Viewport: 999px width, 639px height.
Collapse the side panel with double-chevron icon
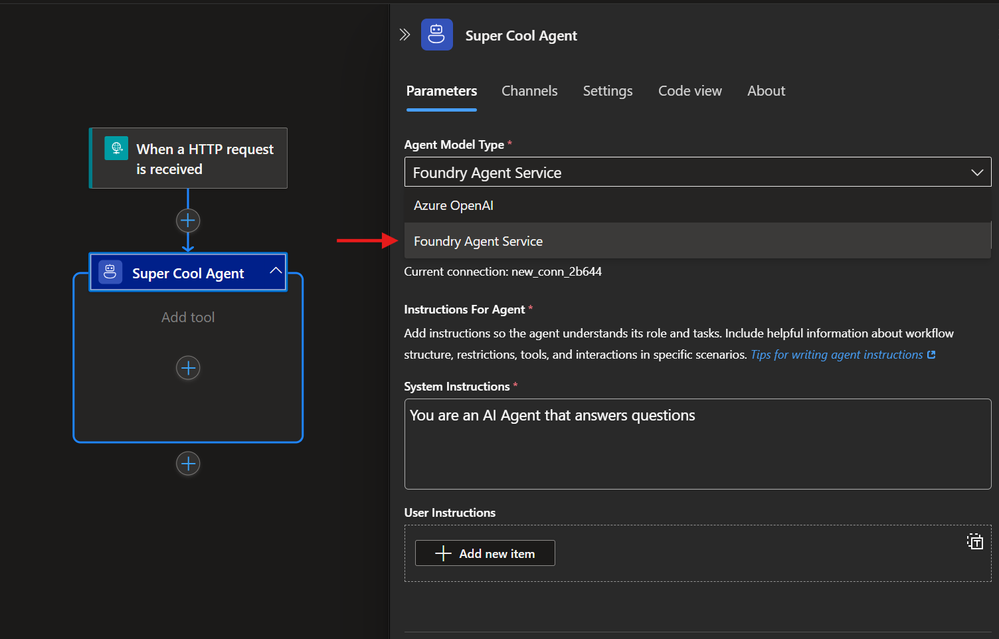(x=405, y=35)
